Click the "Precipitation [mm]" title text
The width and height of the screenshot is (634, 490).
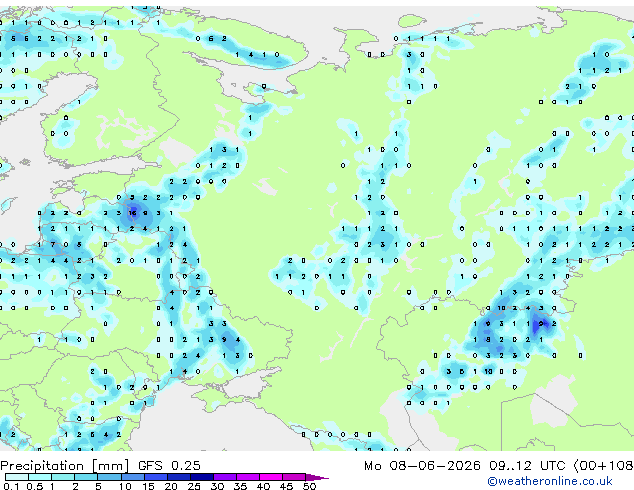(65, 466)
